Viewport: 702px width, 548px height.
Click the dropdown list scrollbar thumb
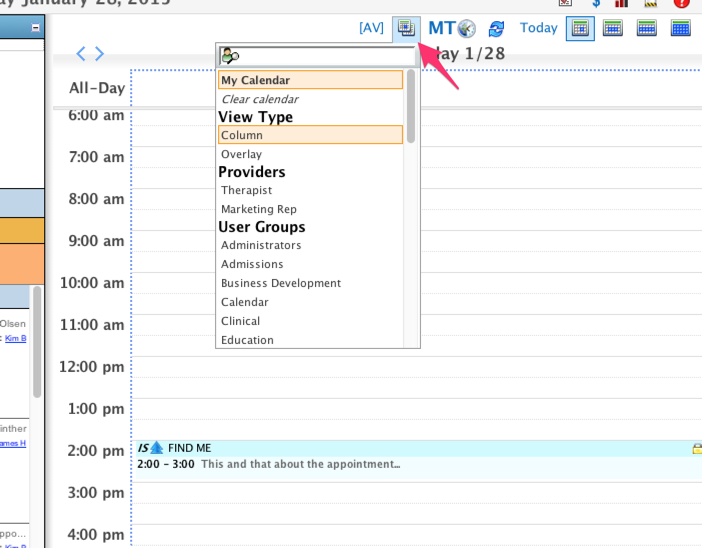pyautogui.click(x=411, y=107)
